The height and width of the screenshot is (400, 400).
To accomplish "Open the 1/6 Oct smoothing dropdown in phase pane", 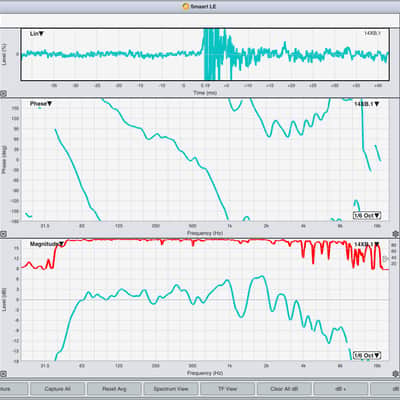I will 367,215.
